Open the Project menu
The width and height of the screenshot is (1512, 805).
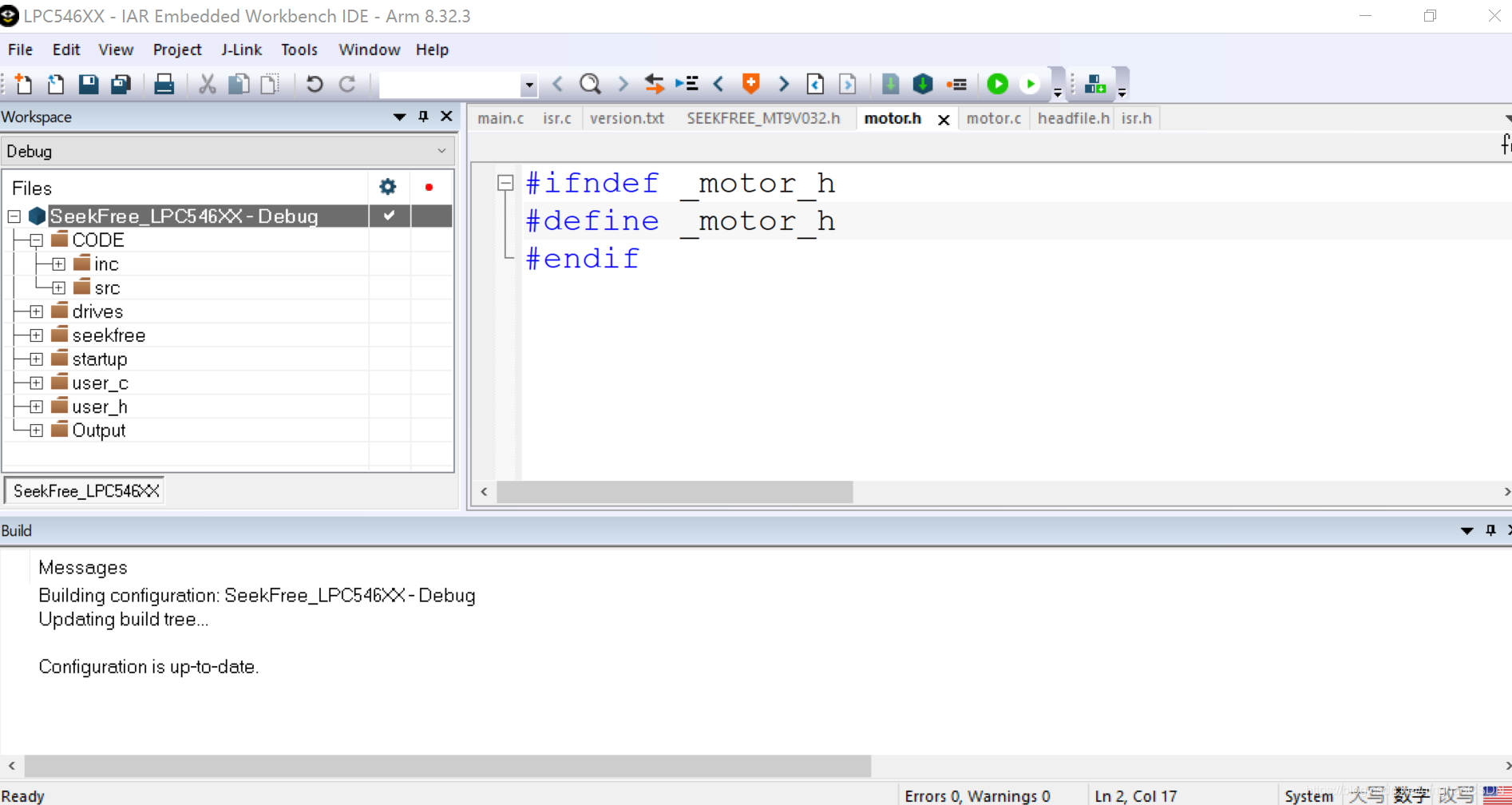[x=177, y=50]
